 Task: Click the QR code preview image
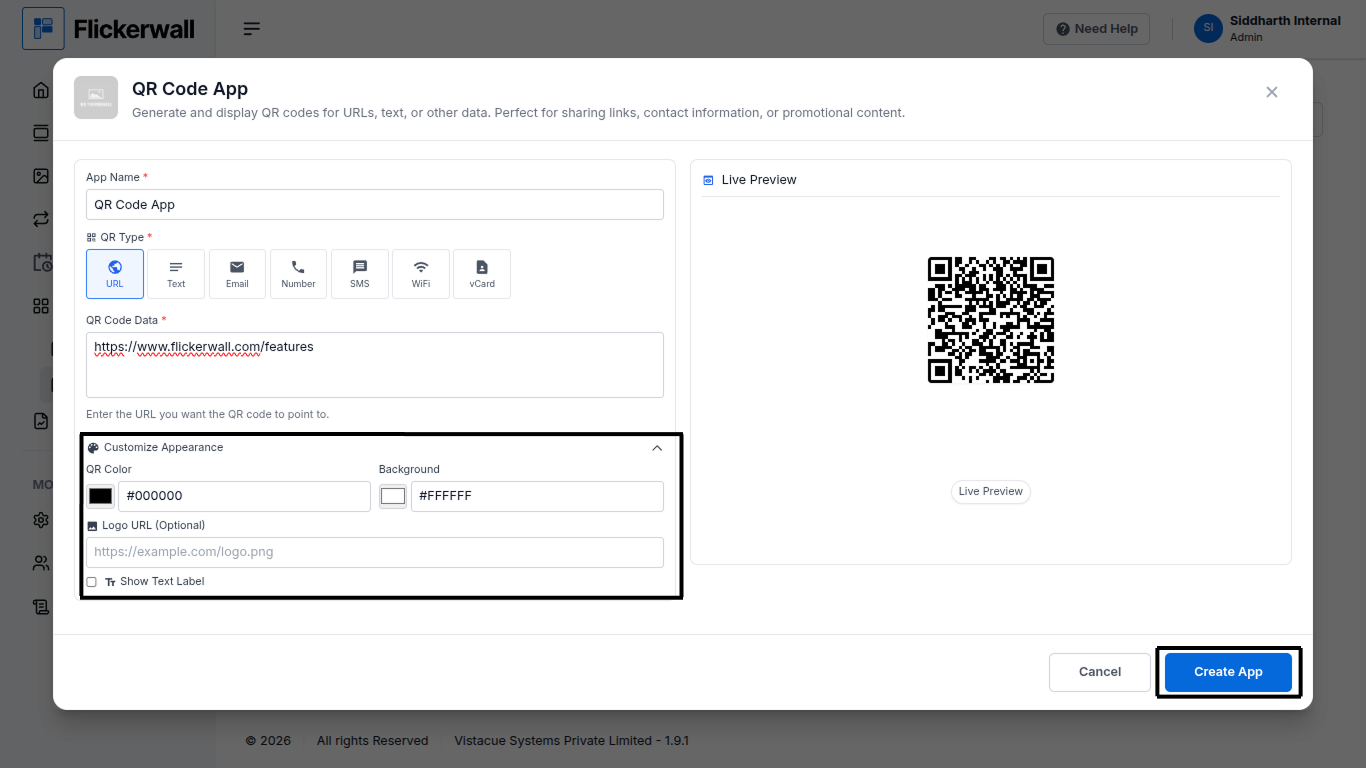991,320
